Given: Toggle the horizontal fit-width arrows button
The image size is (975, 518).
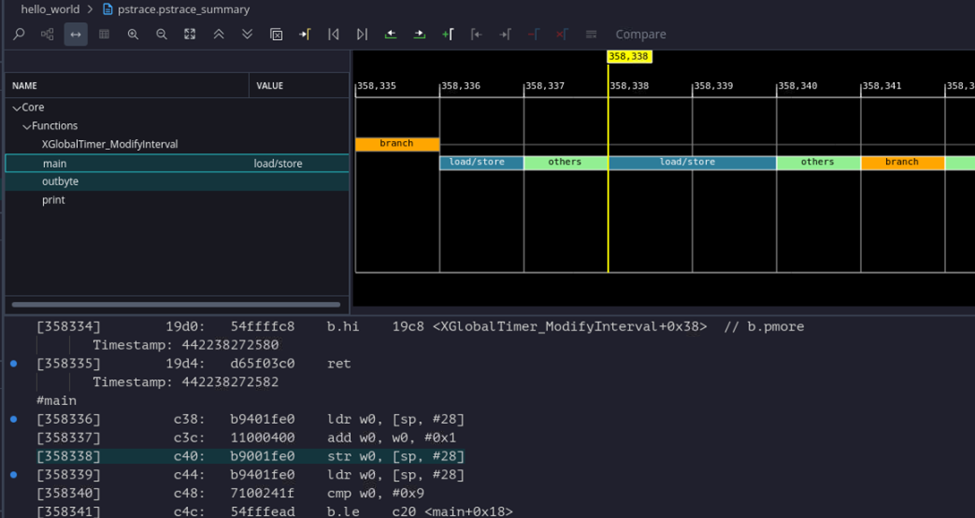Looking at the screenshot, I should [75, 34].
